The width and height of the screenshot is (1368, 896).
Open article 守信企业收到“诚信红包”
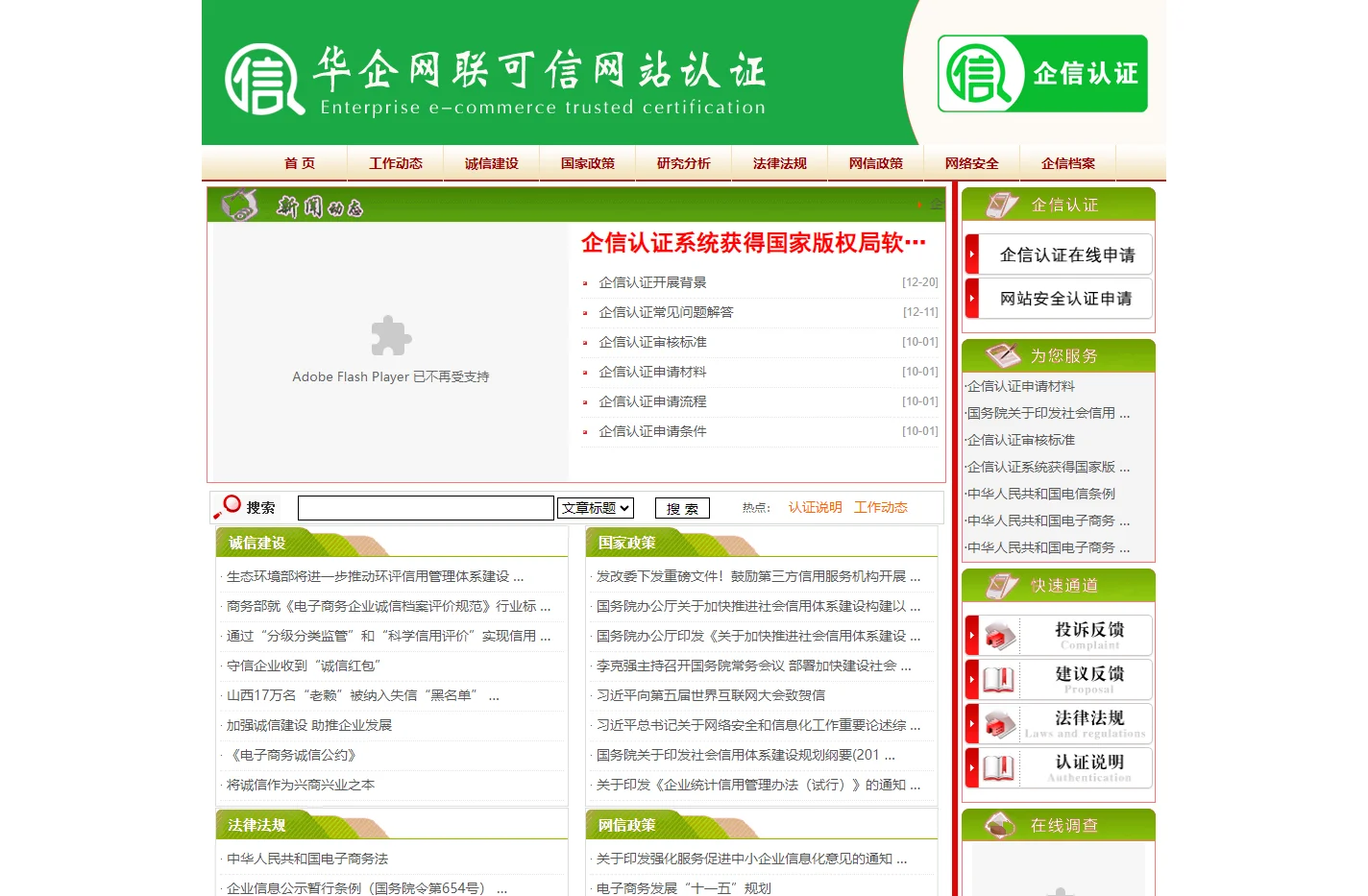[x=304, y=666]
